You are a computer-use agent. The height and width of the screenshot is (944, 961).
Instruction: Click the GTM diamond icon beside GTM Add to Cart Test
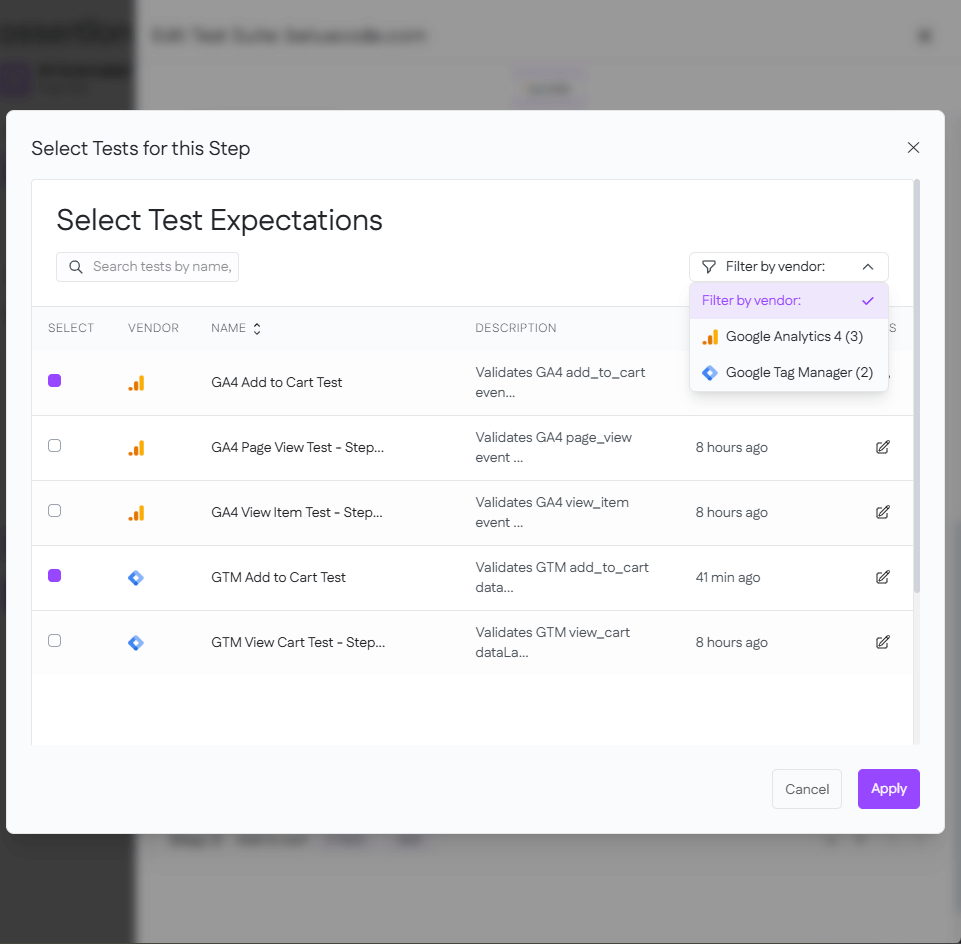coord(135,577)
